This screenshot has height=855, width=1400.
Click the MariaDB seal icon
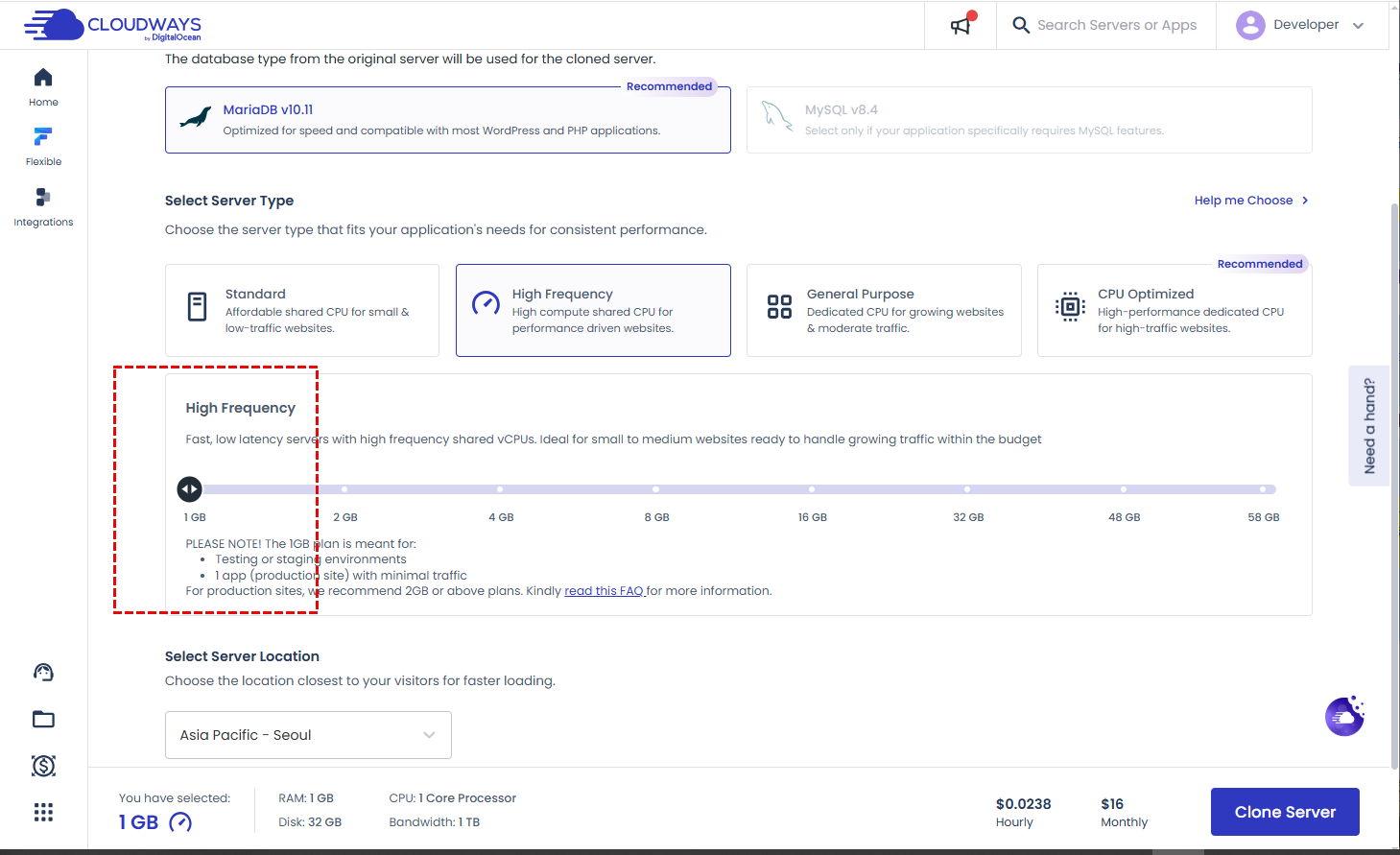[x=196, y=119]
